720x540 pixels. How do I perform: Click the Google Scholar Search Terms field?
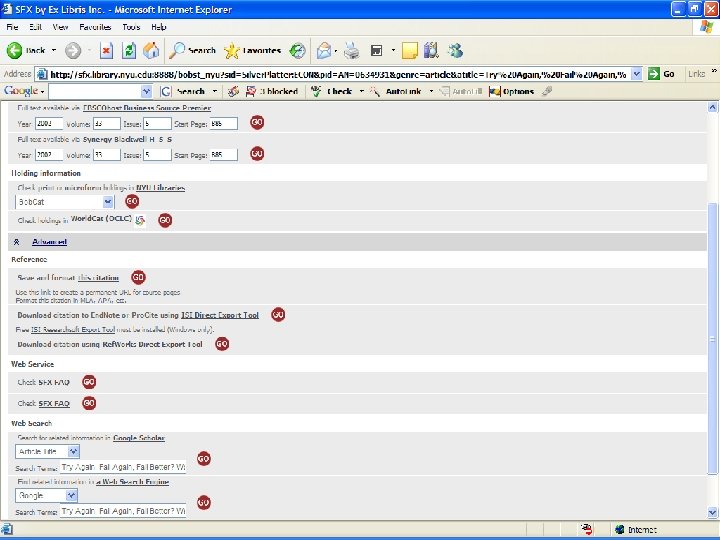click(123, 467)
